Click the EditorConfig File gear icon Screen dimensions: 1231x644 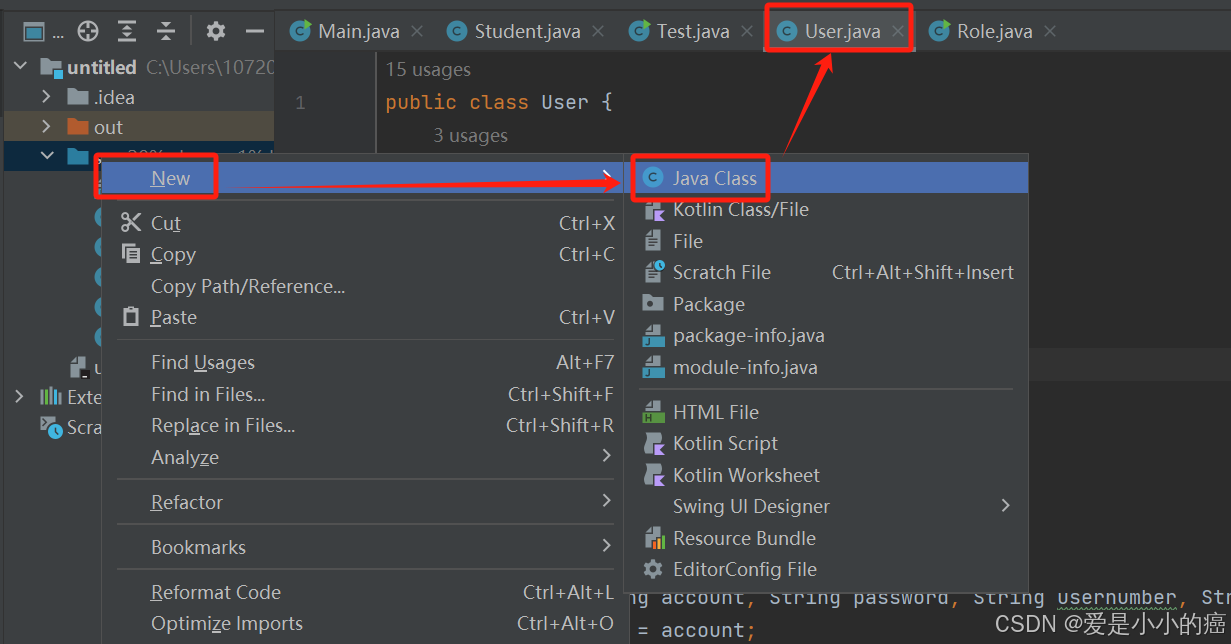coord(653,569)
